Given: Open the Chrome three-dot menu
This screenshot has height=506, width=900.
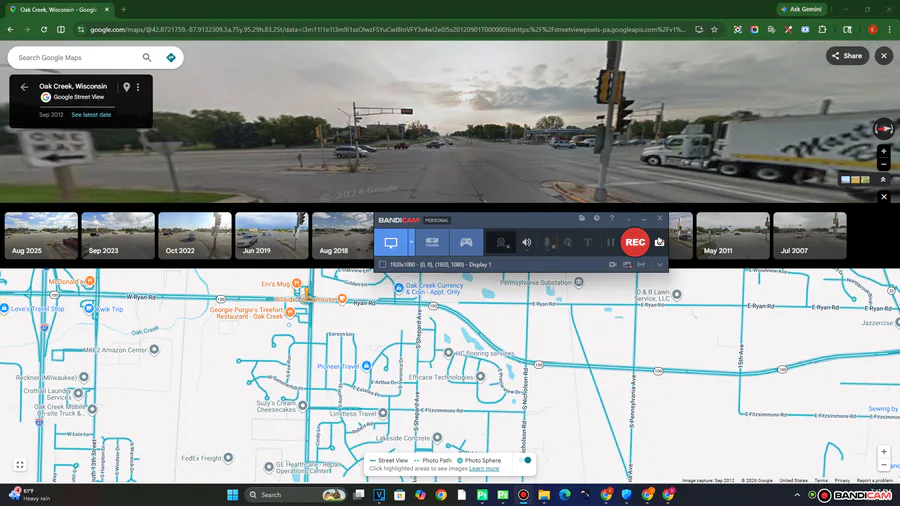Looking at the screenshot, I should pyautogui.click(x=890, y=29).
